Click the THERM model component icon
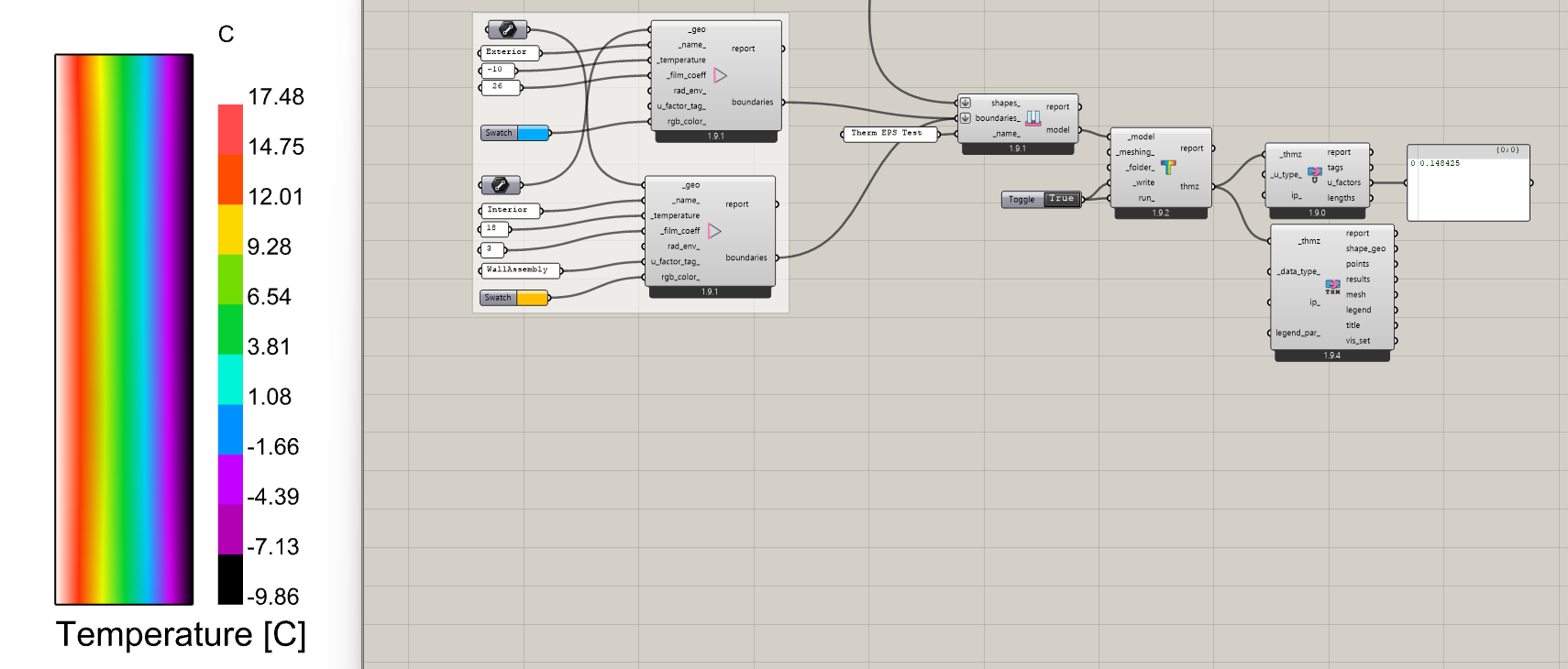 [x=1033, y=117]
